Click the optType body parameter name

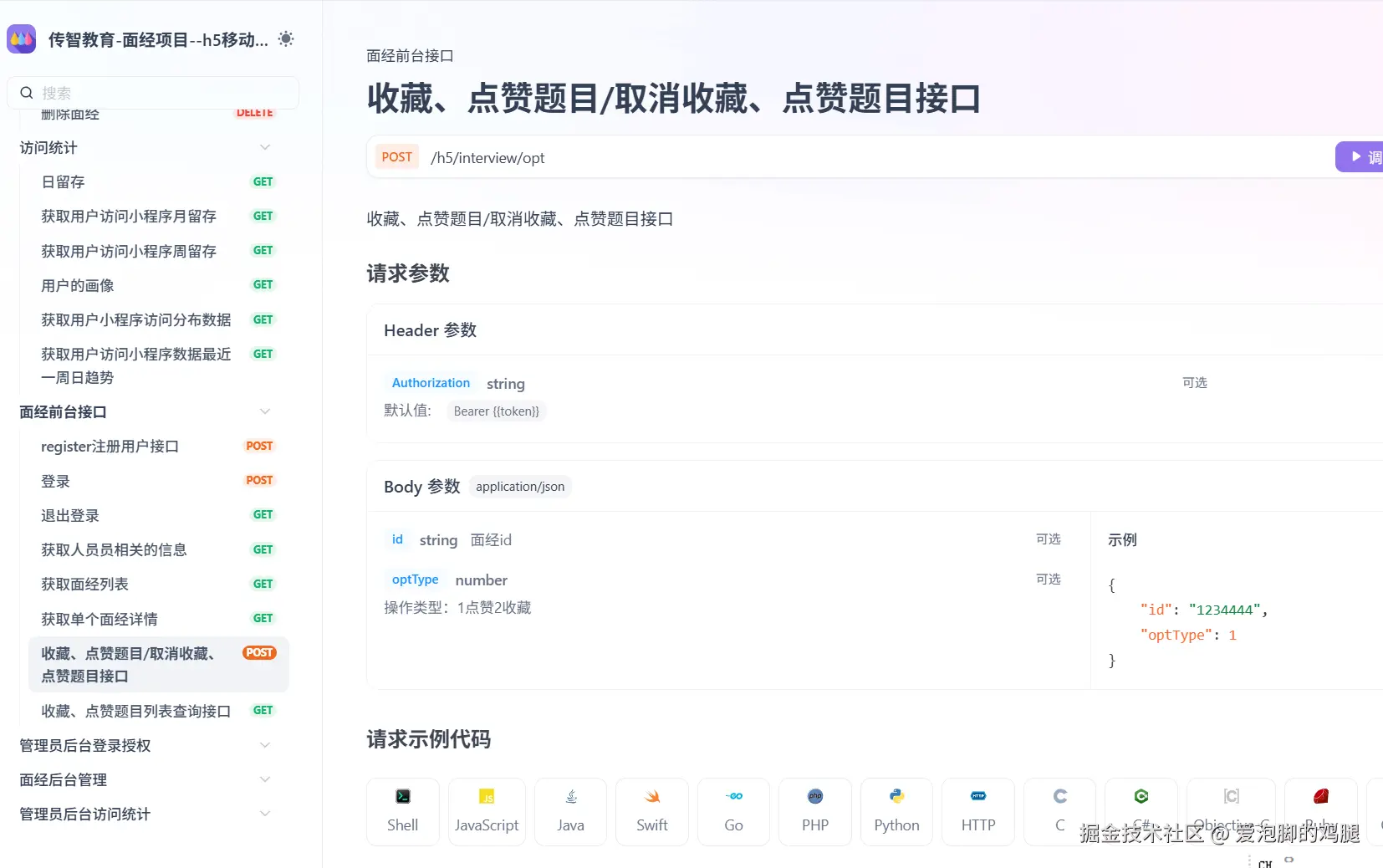coord(415,580)
